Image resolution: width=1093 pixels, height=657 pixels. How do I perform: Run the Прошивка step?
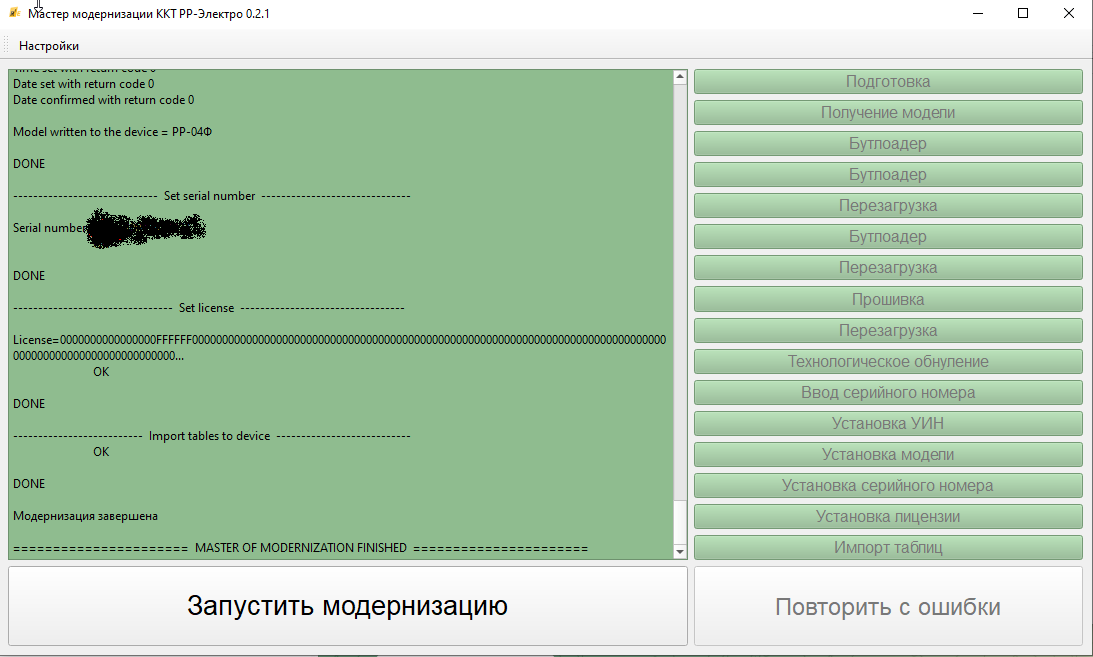pyautogui.click(x=888, y=299)
